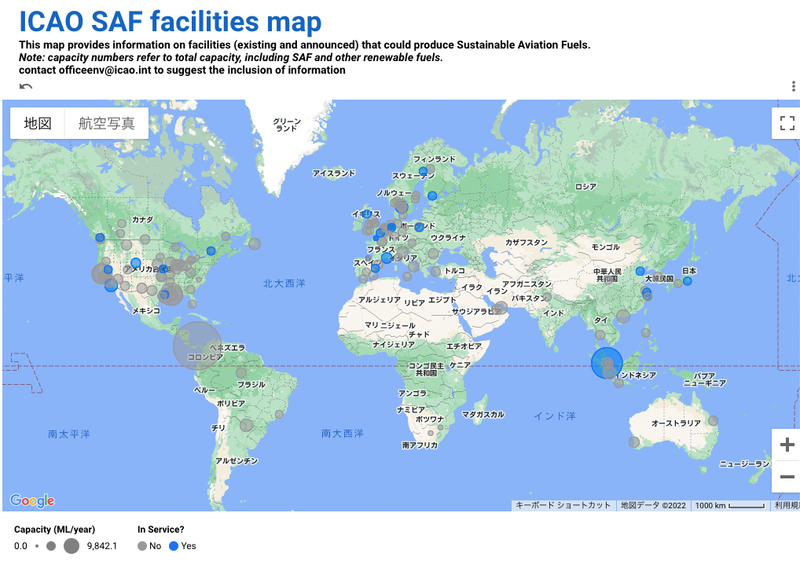The image size is (800, 567).
Task: Click the grey legend dot labeled No
Action: point(142,546)
